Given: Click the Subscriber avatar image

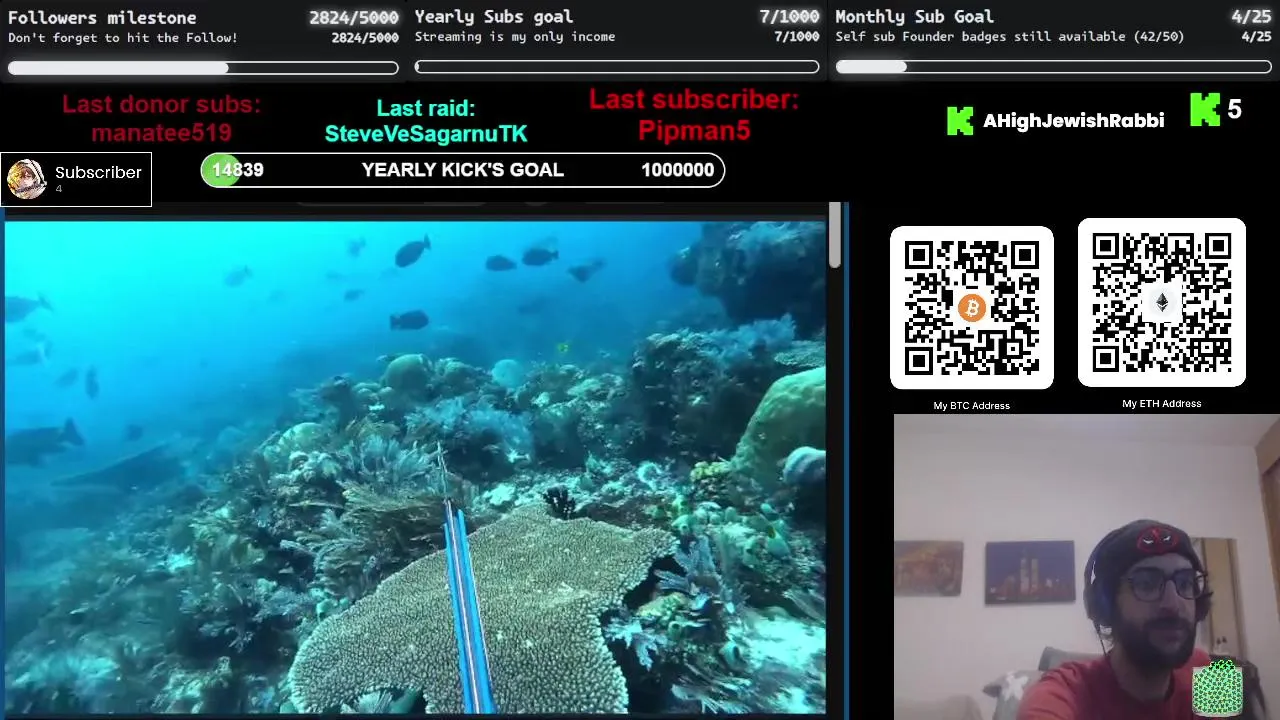Looking at the screenshot, I should (x=27, y=179).
